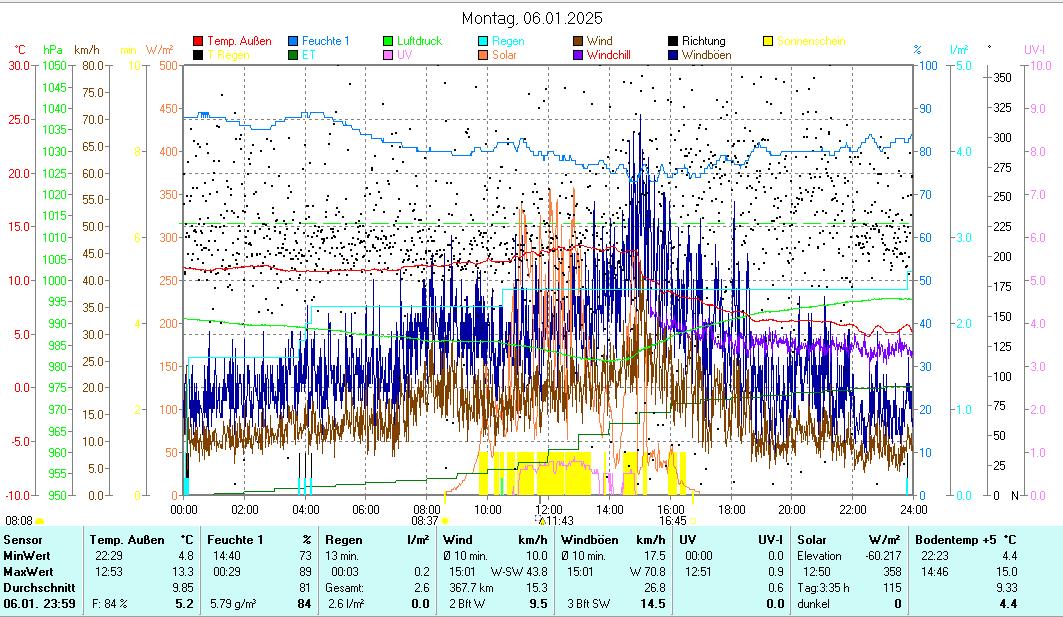Image resolution: width=1063 pixels, height=617 pixels.
Task: Click the Windböen column header in table
Action: (593, 539)
